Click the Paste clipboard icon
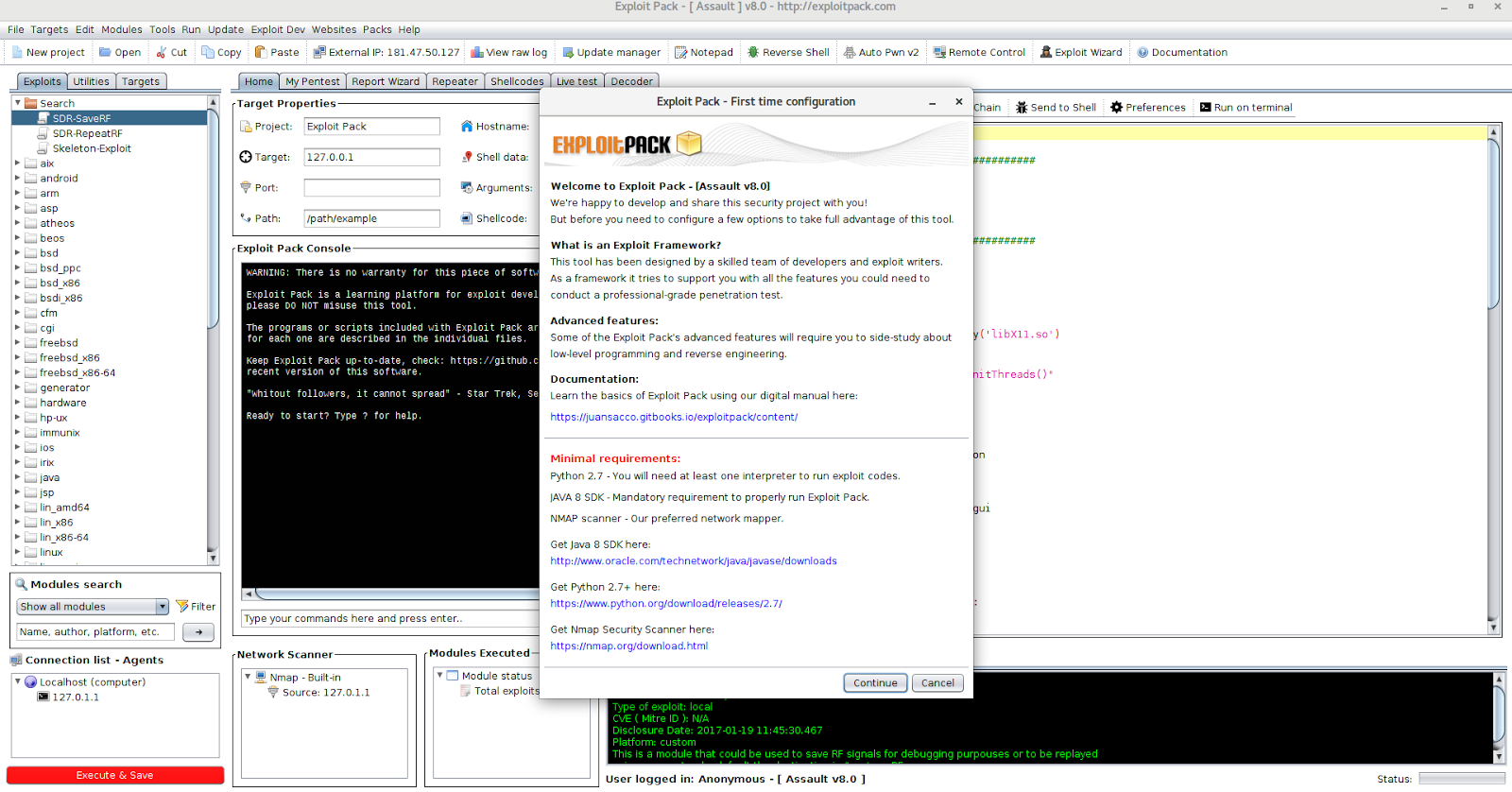The image size is (1512, 792). [x=261, y=52]
